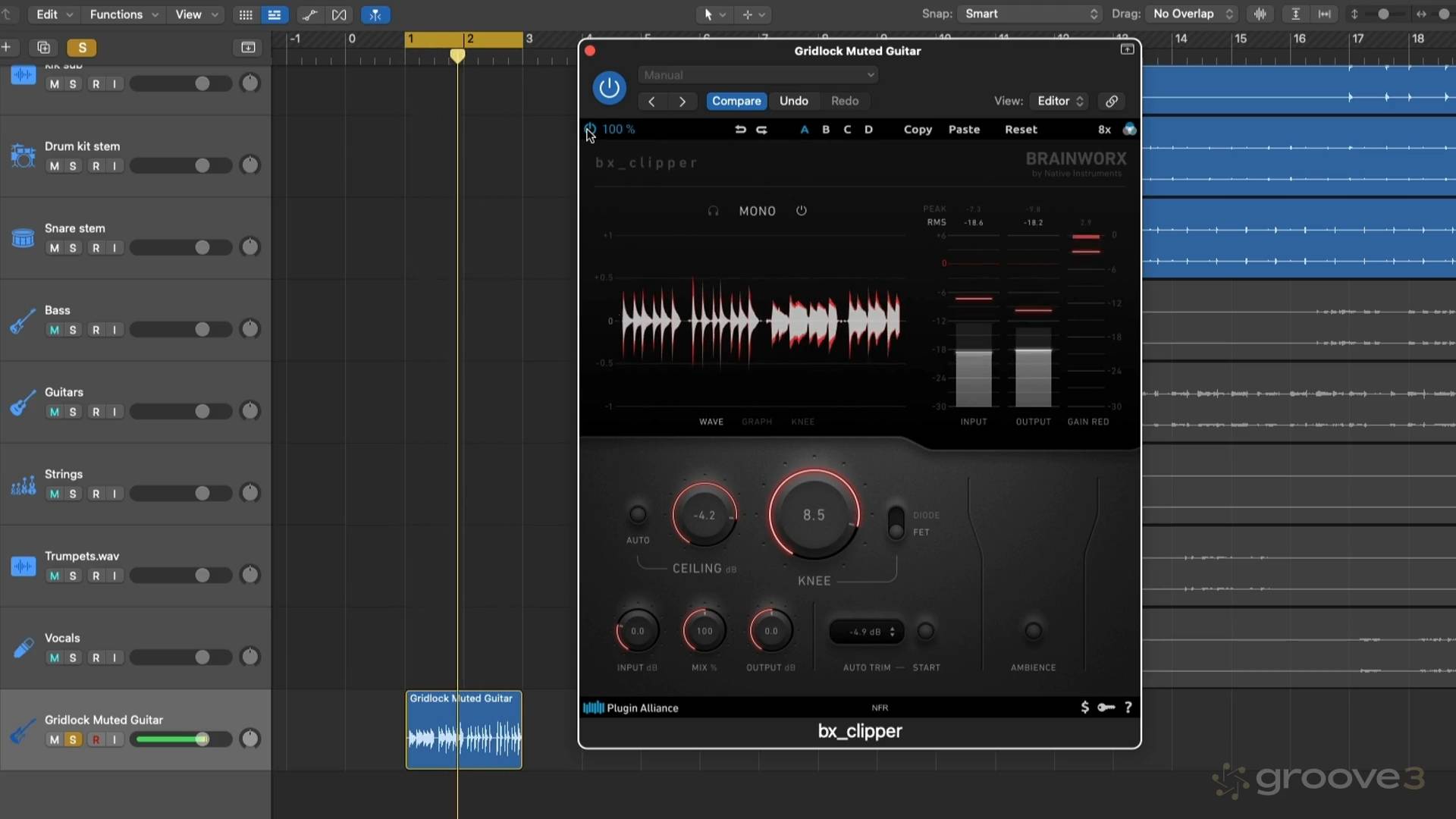
Task: Expand the View Editor dropdown
Action: pyautogui.click(x=1060, y=101)
